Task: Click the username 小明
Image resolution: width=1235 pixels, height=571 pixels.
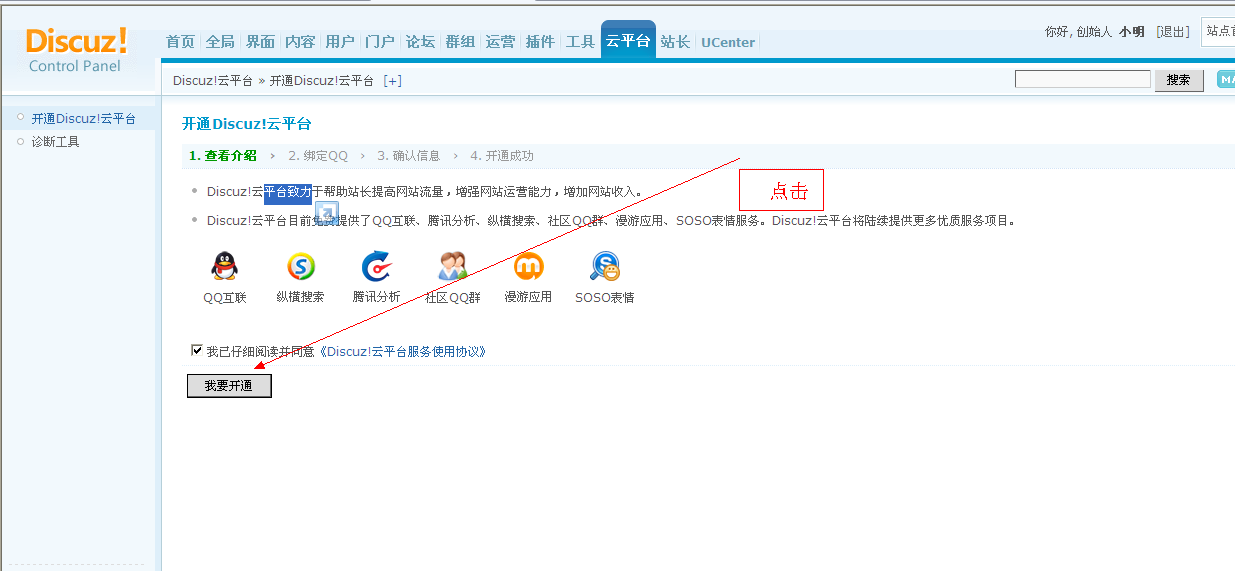Action: (1132, 32)
